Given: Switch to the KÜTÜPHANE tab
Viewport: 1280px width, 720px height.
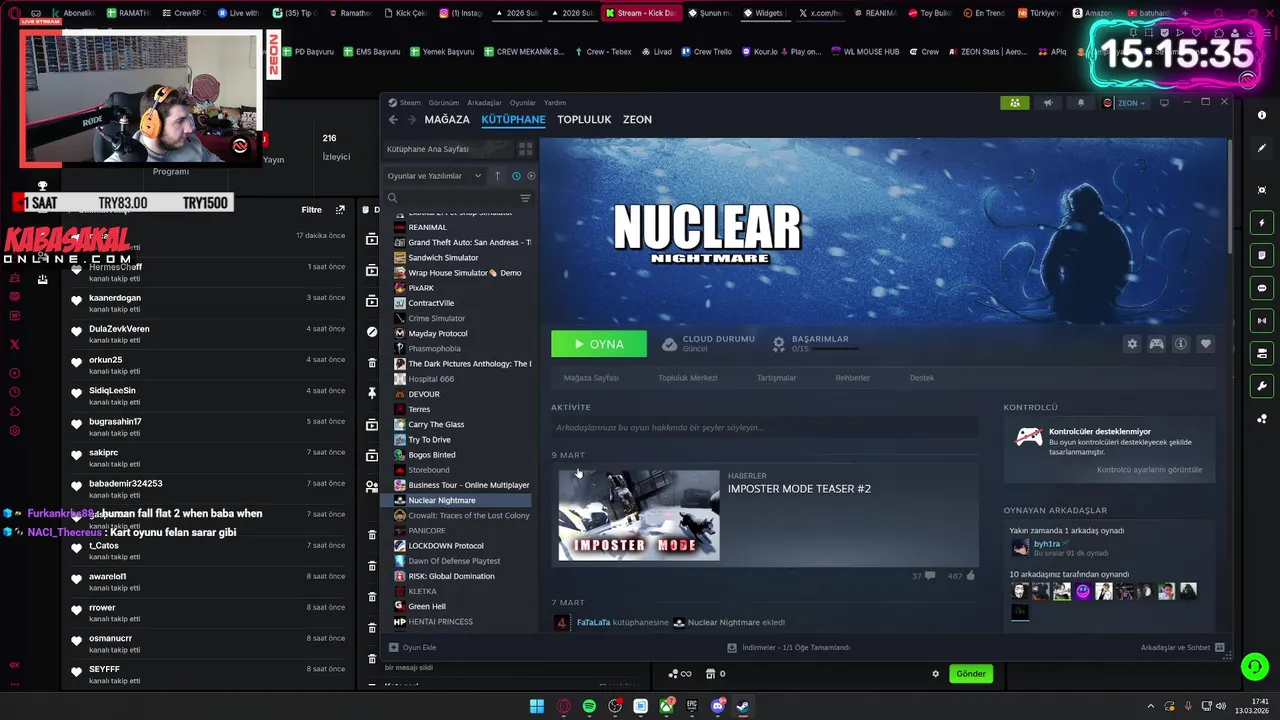Looking at the screenshot, I should point(513,119).
